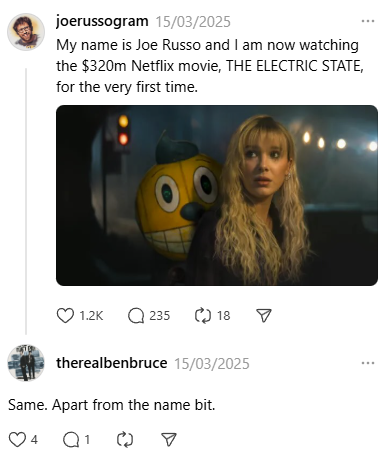
Task: View joerussogram's profile picture
Action: (26, 32)
